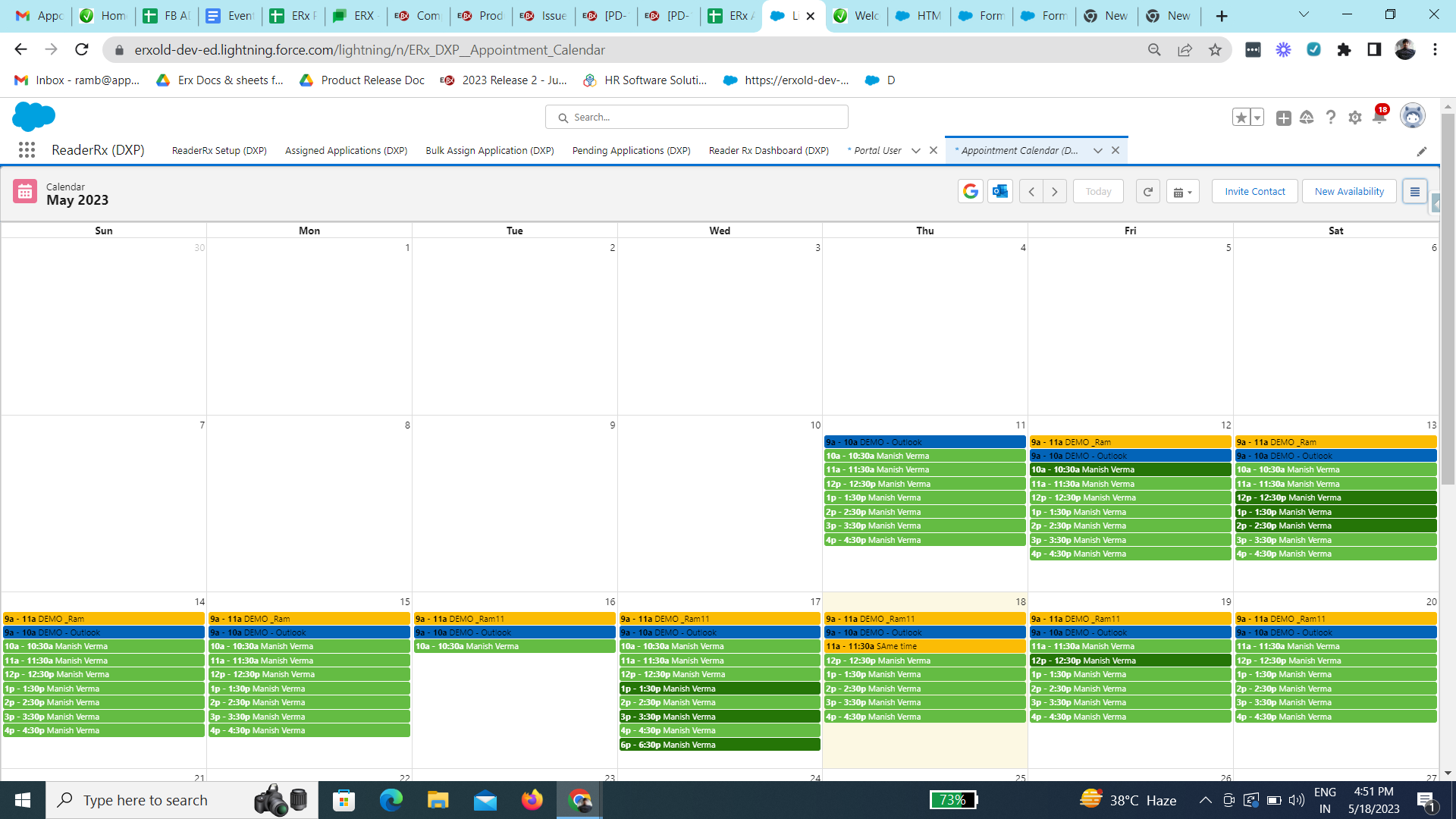Open the Salesforce setup gear menu
This screenshot has width=1456, height=819.
(1355, 118)
